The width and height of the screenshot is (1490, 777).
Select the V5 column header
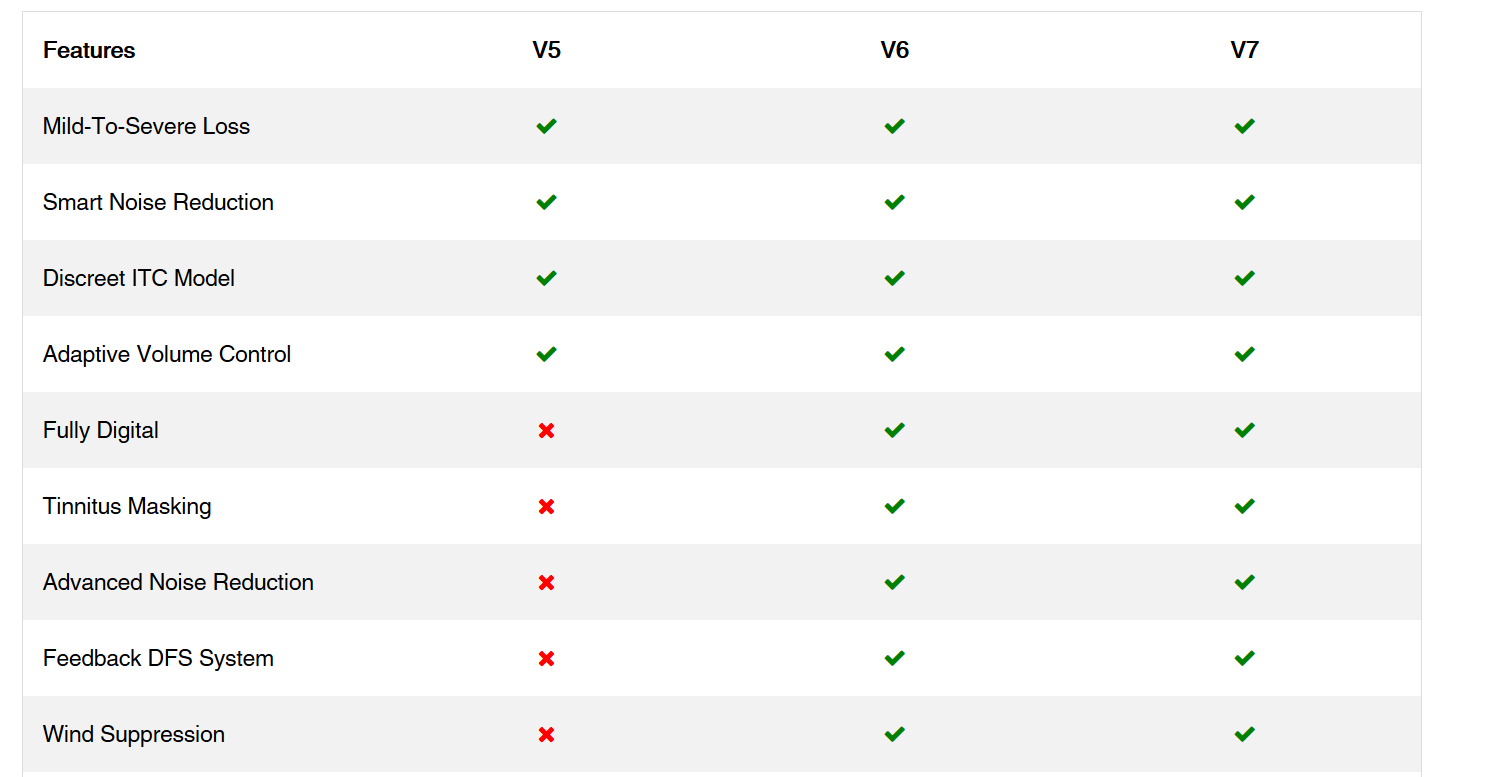coord(546,50)
